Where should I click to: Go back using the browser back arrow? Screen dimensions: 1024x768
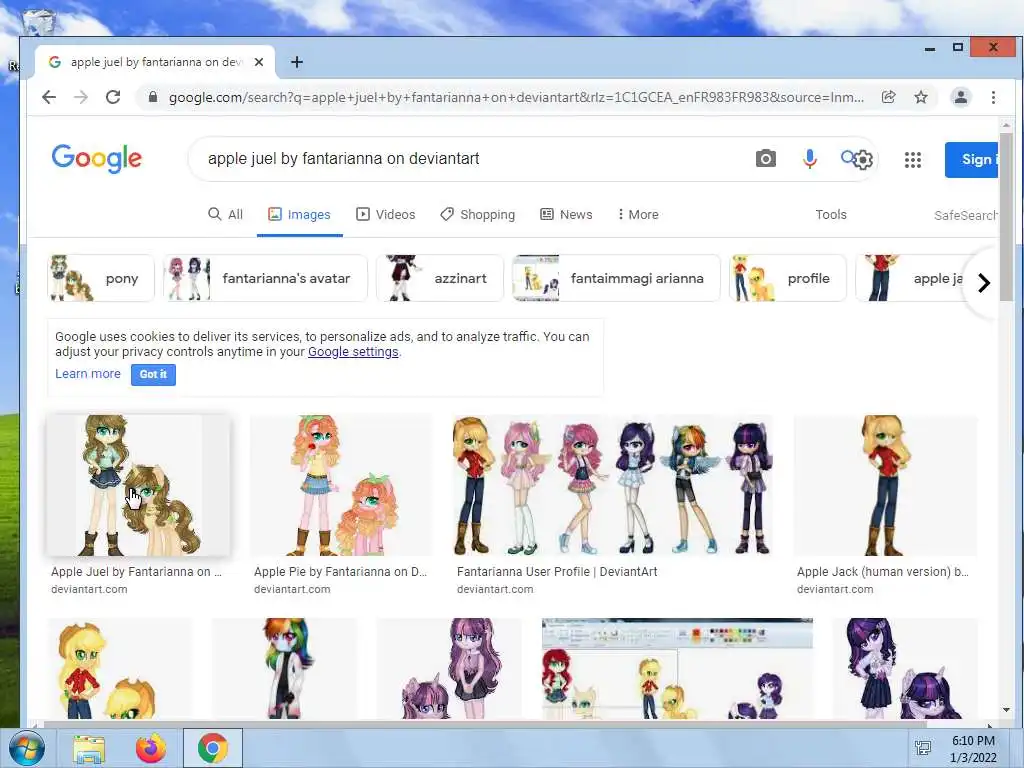(x=49, y=97)
